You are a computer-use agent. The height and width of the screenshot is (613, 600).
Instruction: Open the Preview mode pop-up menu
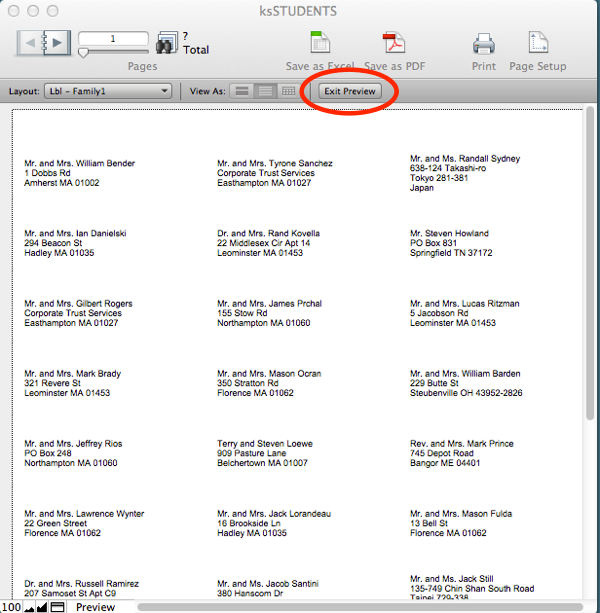point(96,606)
